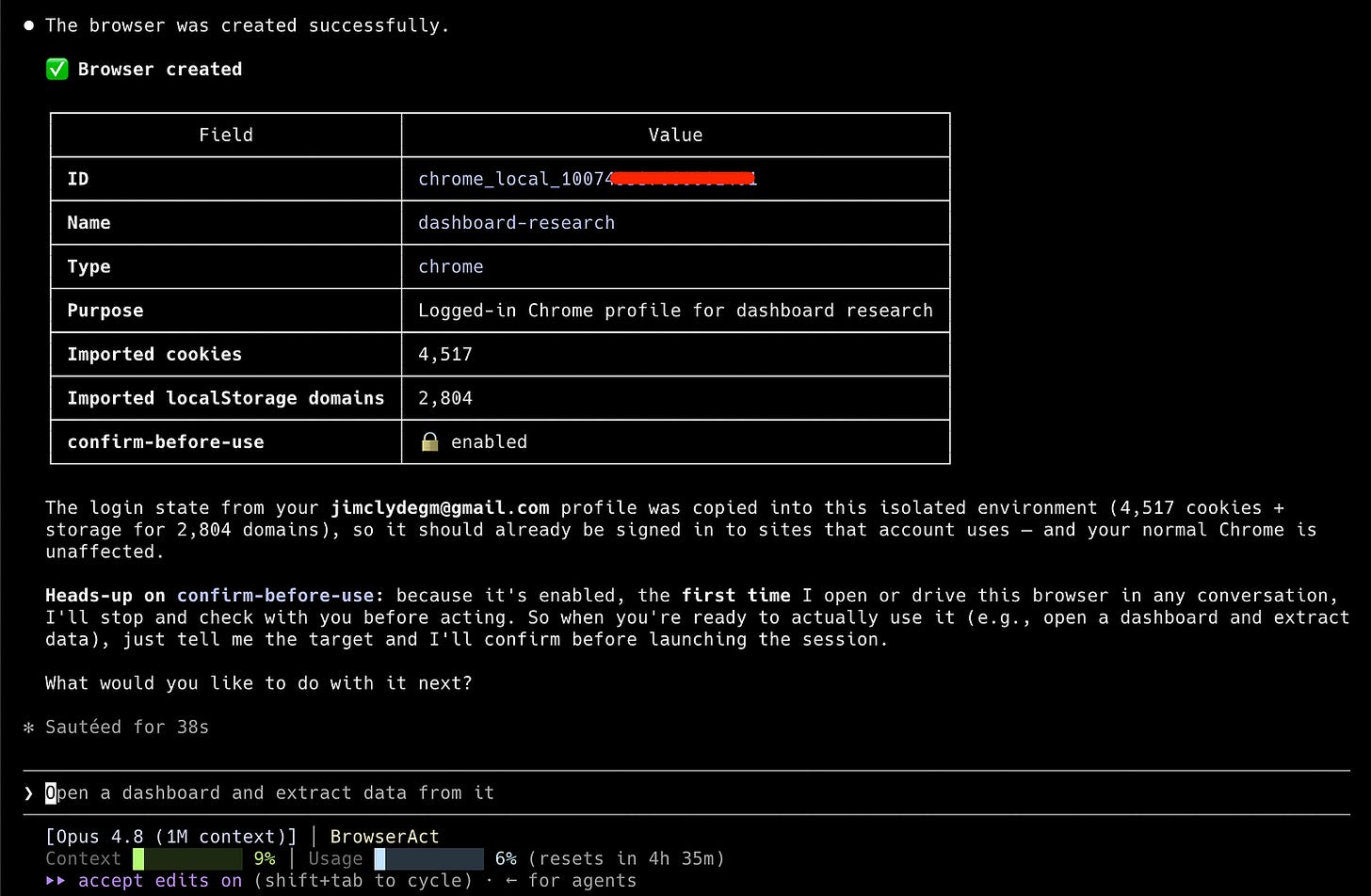Click the '[Opus 4.8 (1M context)]' model label
Viewport: 1371px width, 896px height.
(171, 837)
